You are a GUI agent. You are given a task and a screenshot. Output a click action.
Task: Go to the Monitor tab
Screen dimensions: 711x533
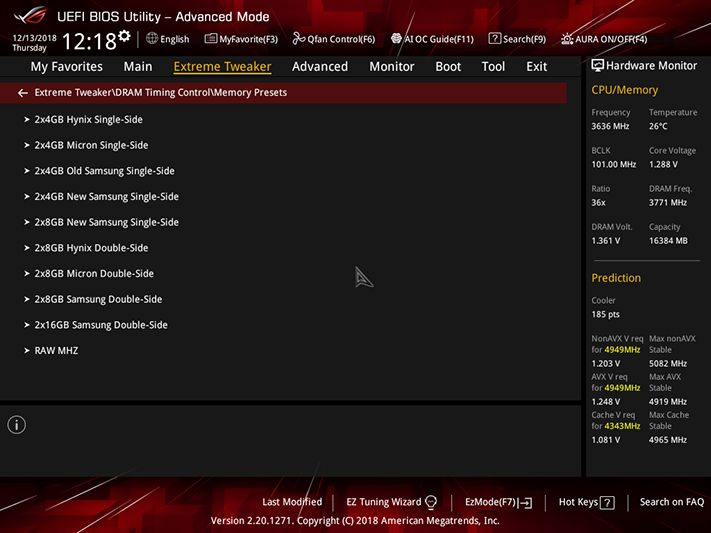point(392,67)
